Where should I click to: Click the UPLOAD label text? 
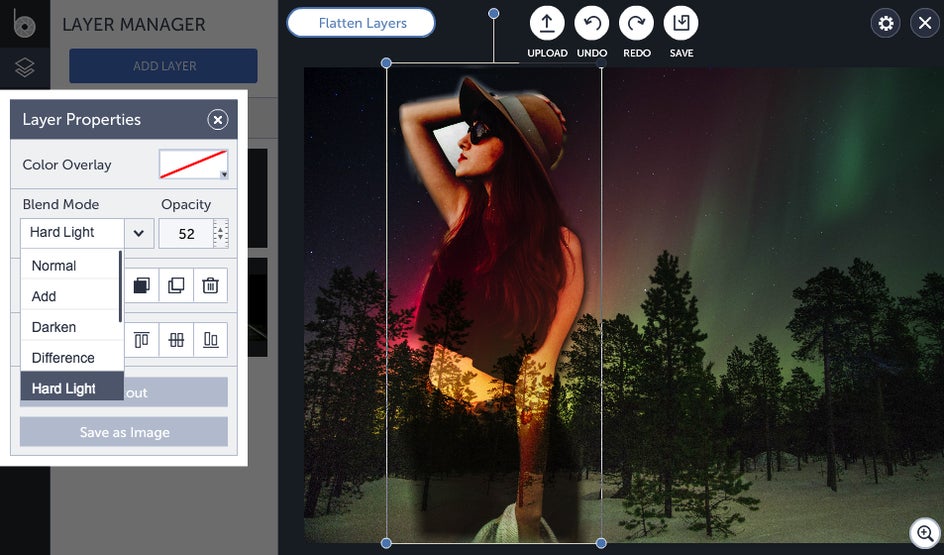[x=547, y=53]
